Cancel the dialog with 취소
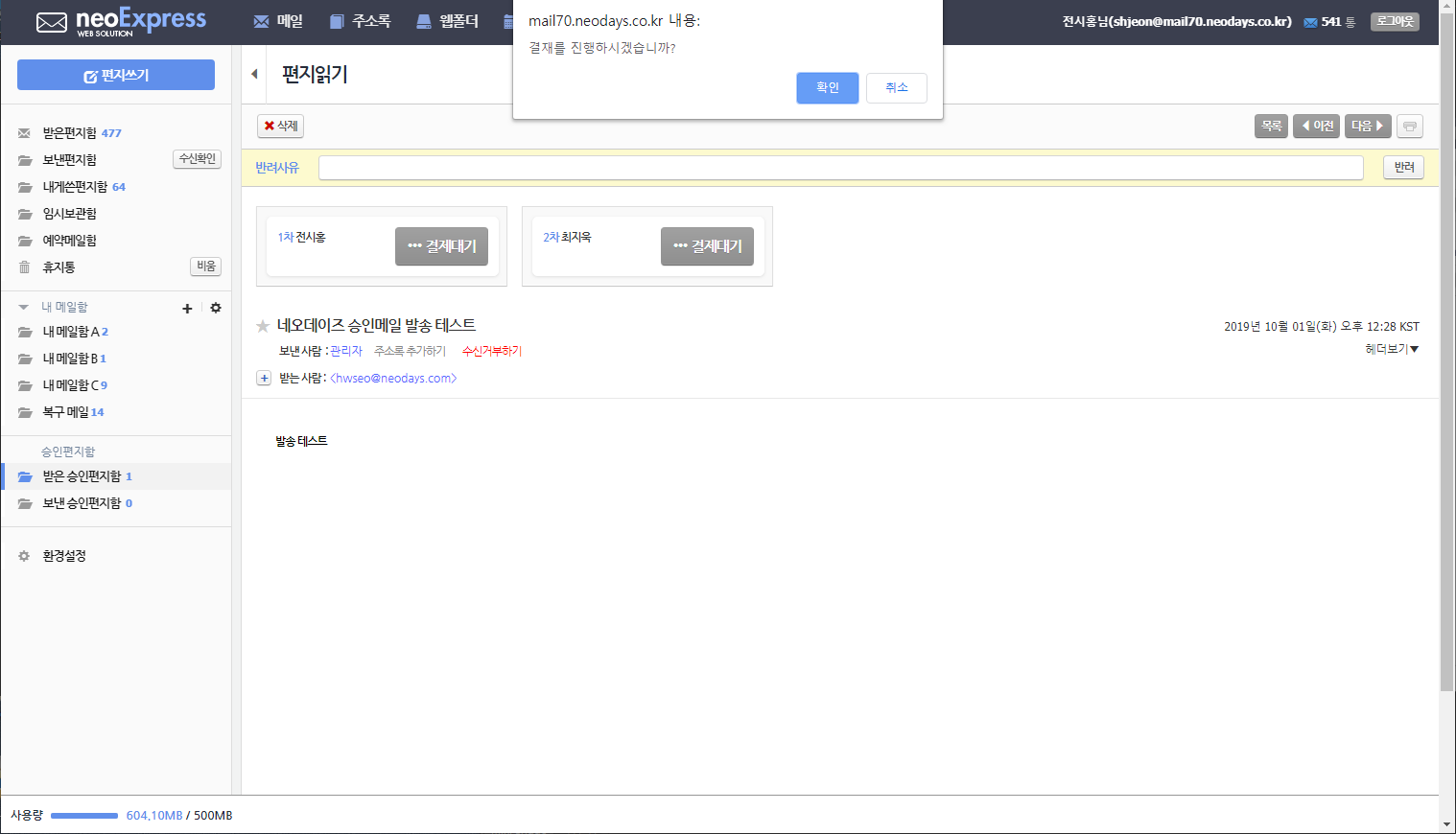 tap(897, 88)
